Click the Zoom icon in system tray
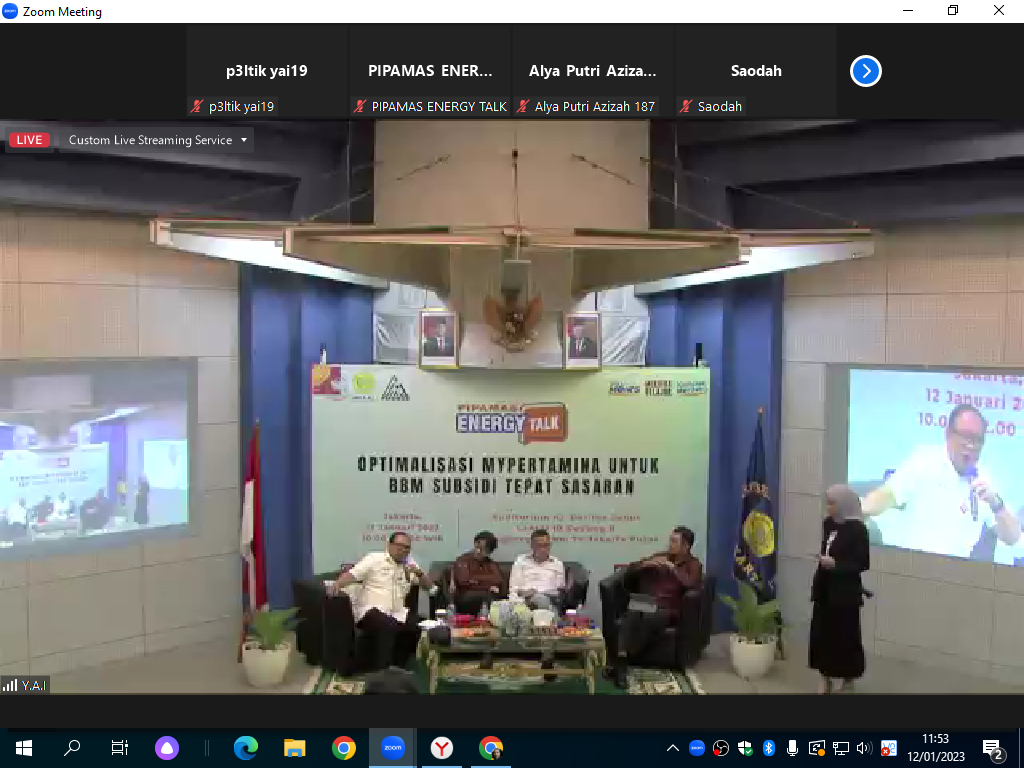The width and height of the screenshot is (1024, 768). (x=697, y=748)
